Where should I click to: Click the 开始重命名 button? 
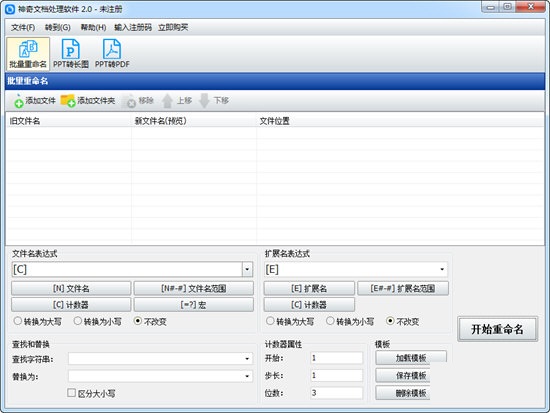coord(497,329)
